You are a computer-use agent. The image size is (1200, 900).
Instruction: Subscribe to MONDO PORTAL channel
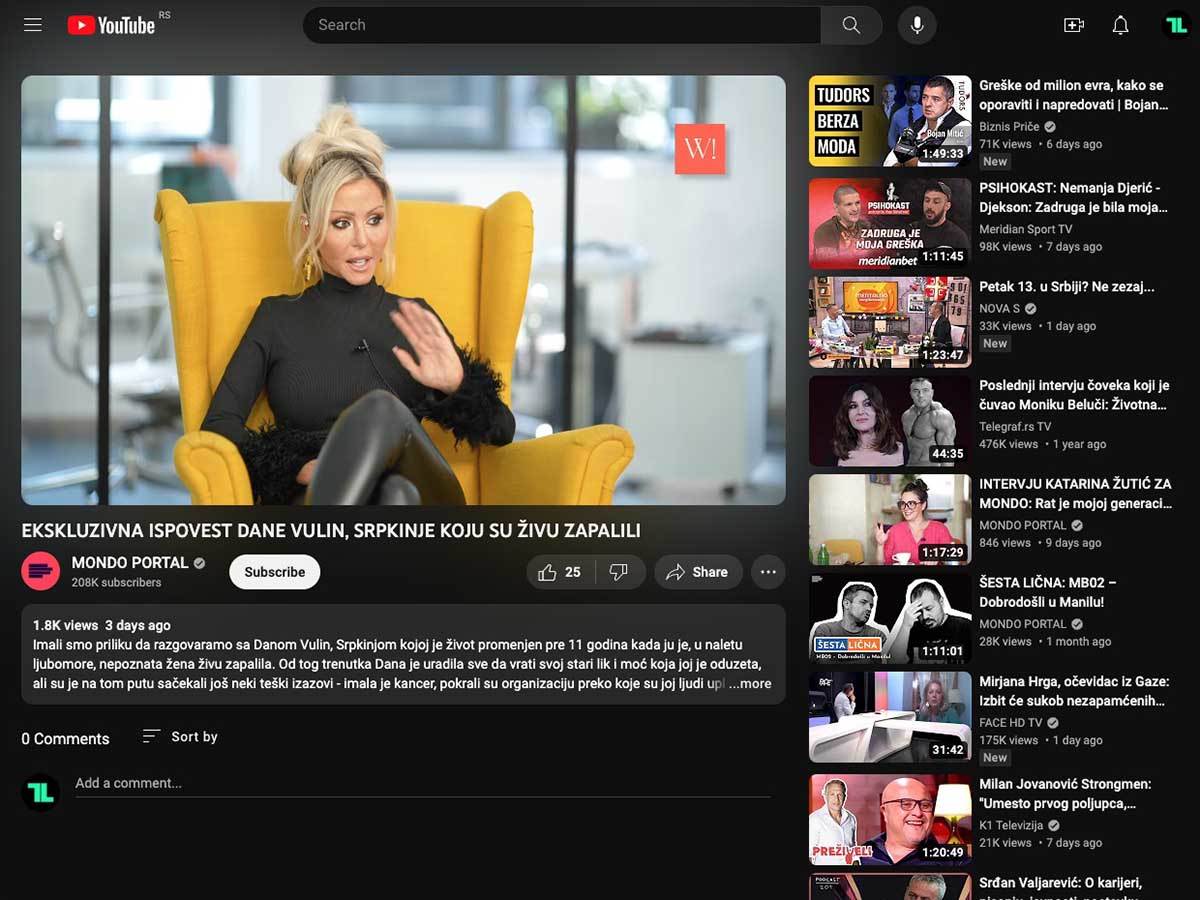pos(274,571)
